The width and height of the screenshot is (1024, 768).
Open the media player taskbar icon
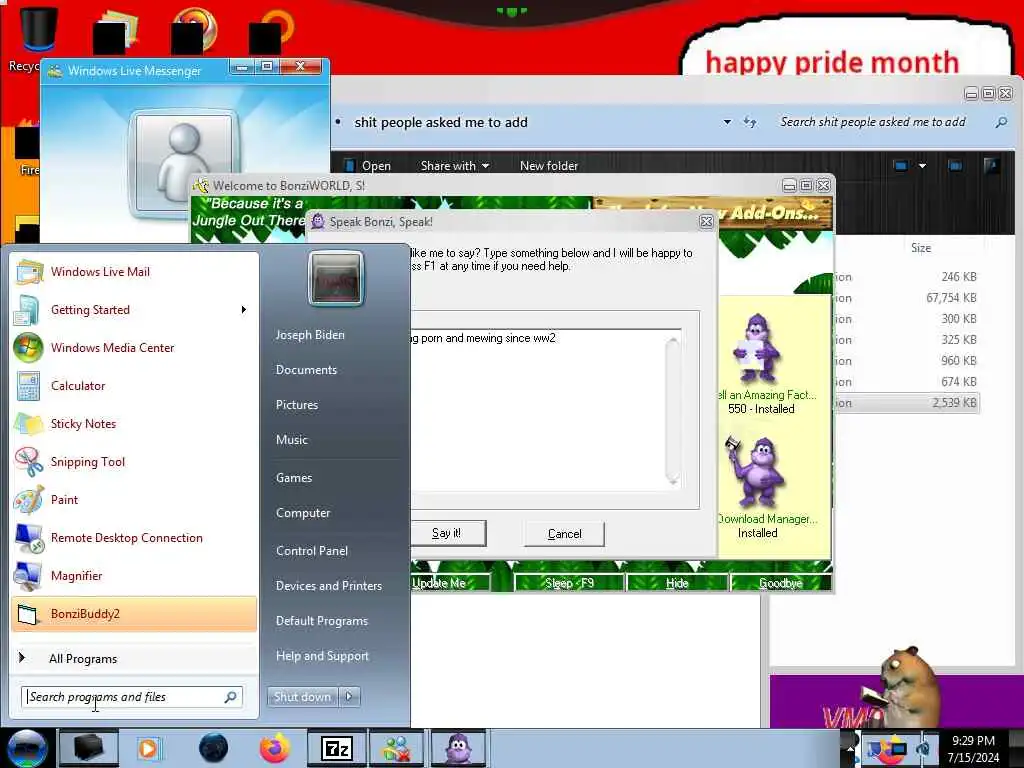pos(148,748)
